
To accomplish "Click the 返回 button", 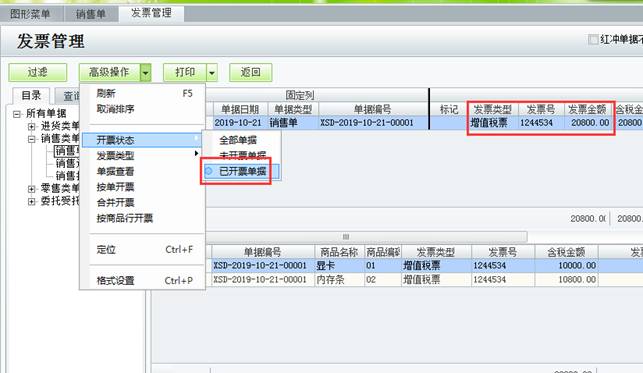I will [251, 73].
